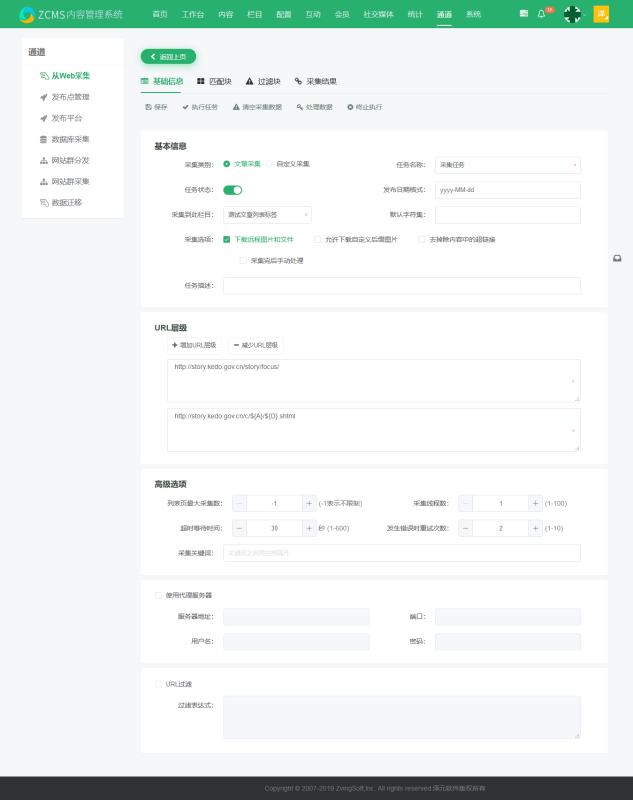Image resolution: width=633 pixels, height=800 pixels.
Task: Click 终止执行 to stop the task
Action: pos(364,106)
